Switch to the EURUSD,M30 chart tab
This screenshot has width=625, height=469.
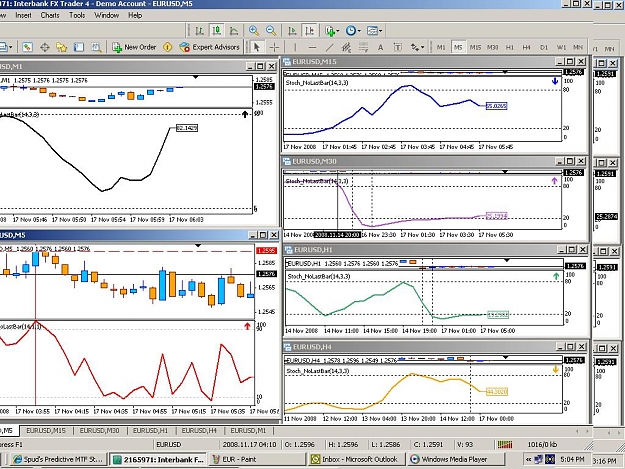[x=99, y=431]
